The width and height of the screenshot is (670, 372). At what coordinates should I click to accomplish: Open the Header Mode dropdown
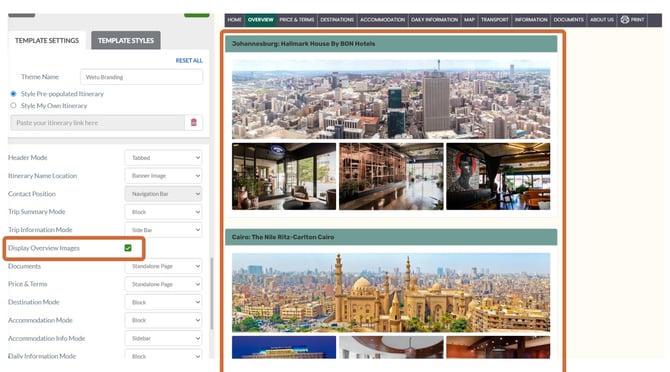[x=163, y=158]
